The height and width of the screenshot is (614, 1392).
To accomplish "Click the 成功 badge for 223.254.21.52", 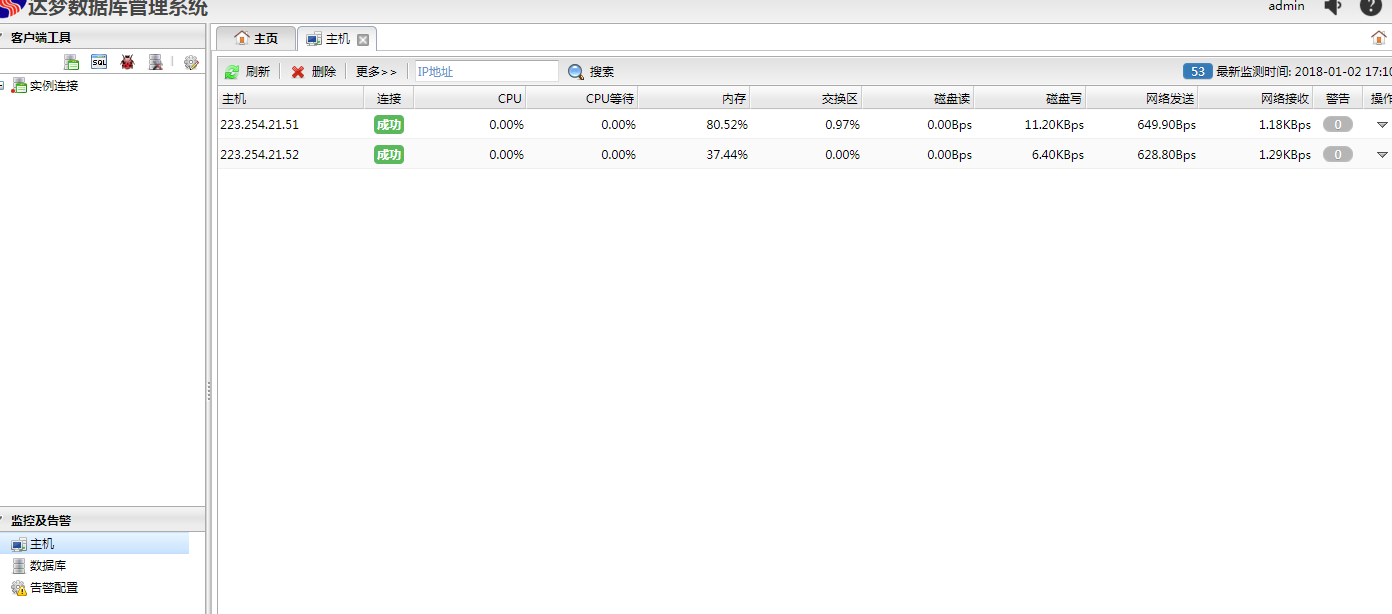I will [389, 155].
